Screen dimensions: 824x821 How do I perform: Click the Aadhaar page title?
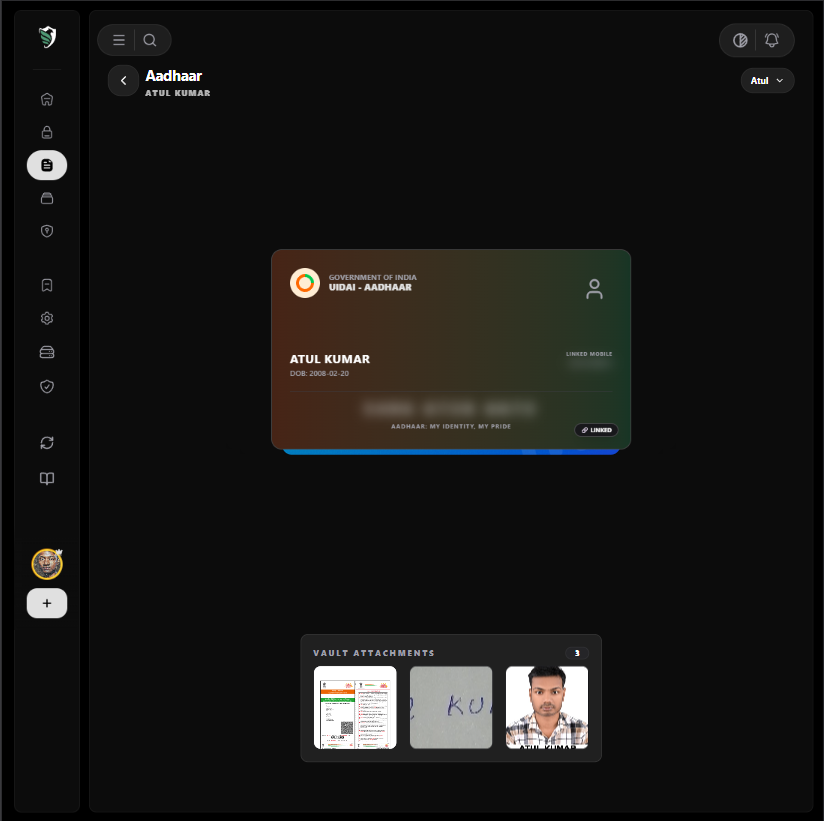pos(173,76)
